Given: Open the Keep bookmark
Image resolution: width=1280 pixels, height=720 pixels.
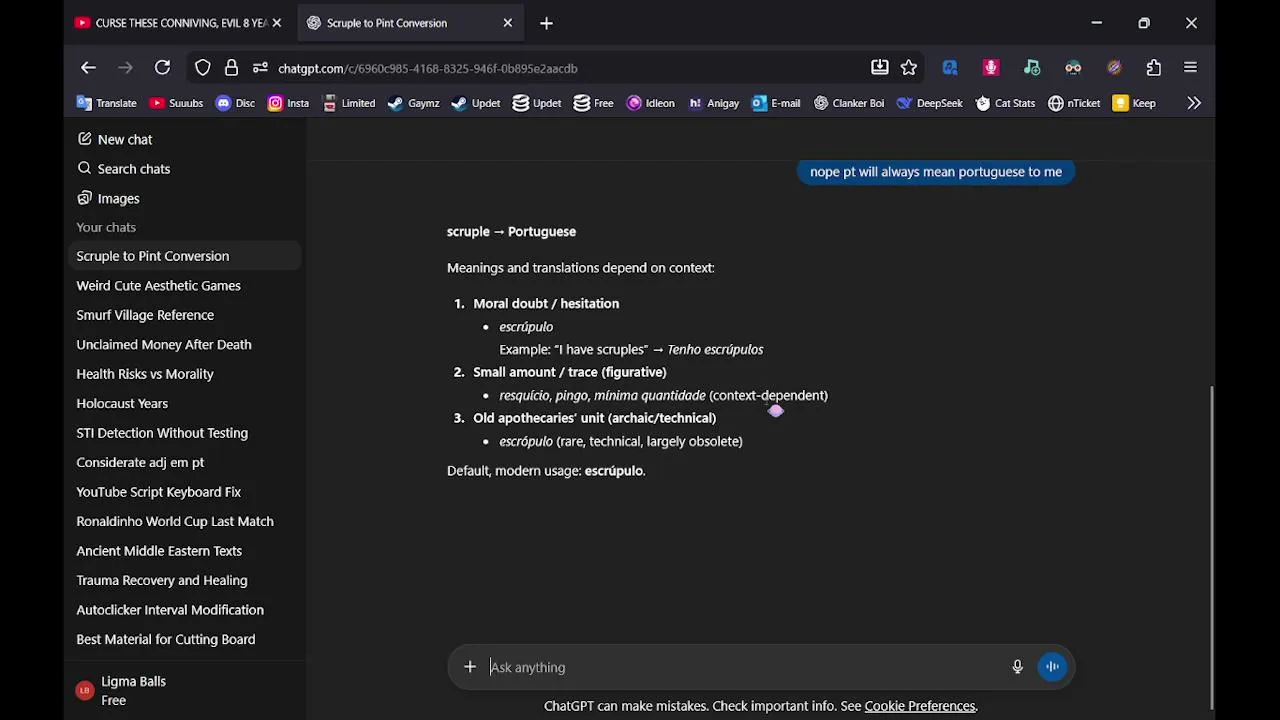Looking at the screenshot, I should pos(1134,103).
